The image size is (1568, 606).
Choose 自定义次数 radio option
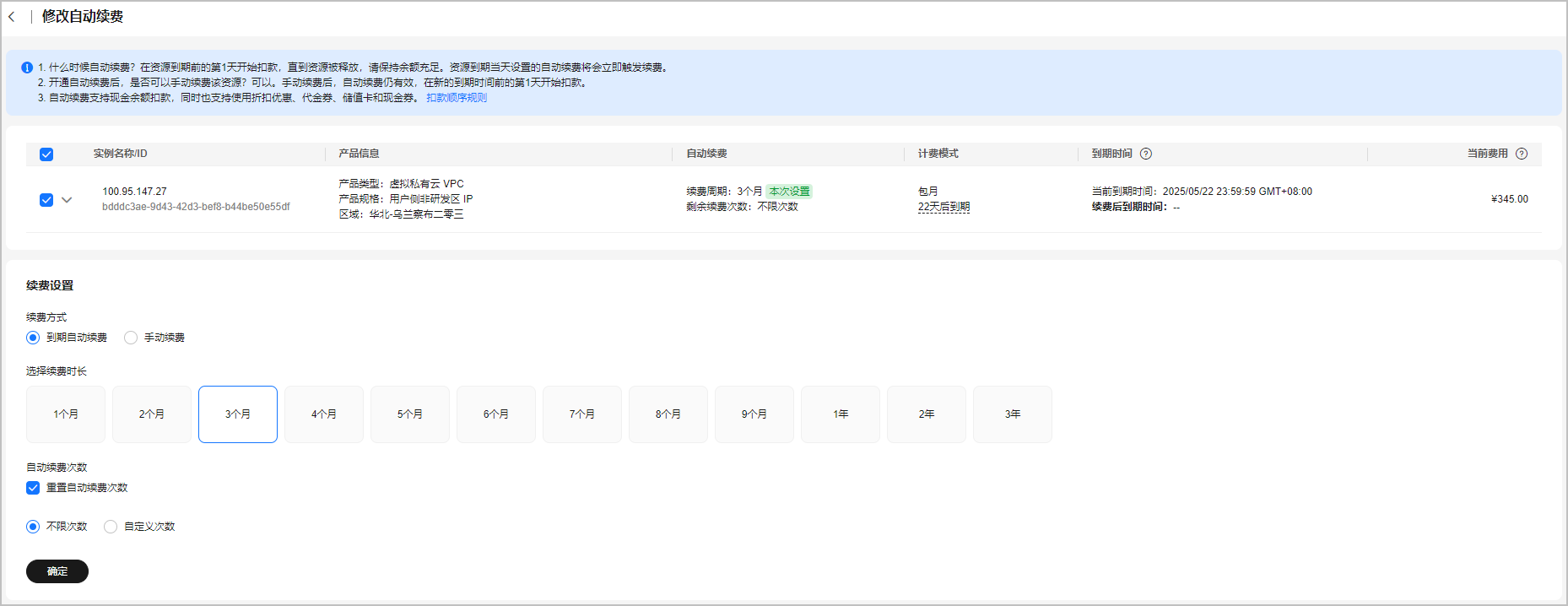tap(111, 527)
